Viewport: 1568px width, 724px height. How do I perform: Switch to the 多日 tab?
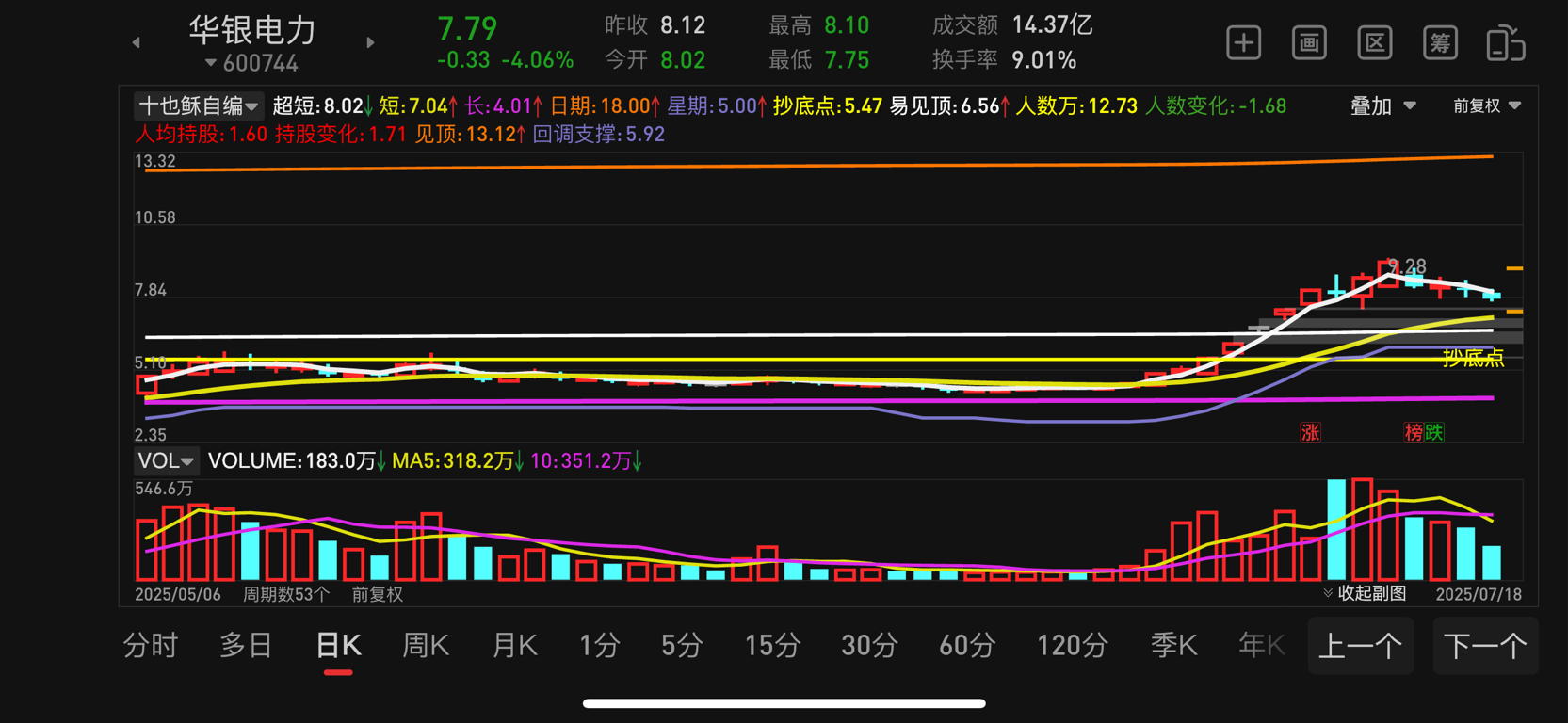(x=246, y=646)
